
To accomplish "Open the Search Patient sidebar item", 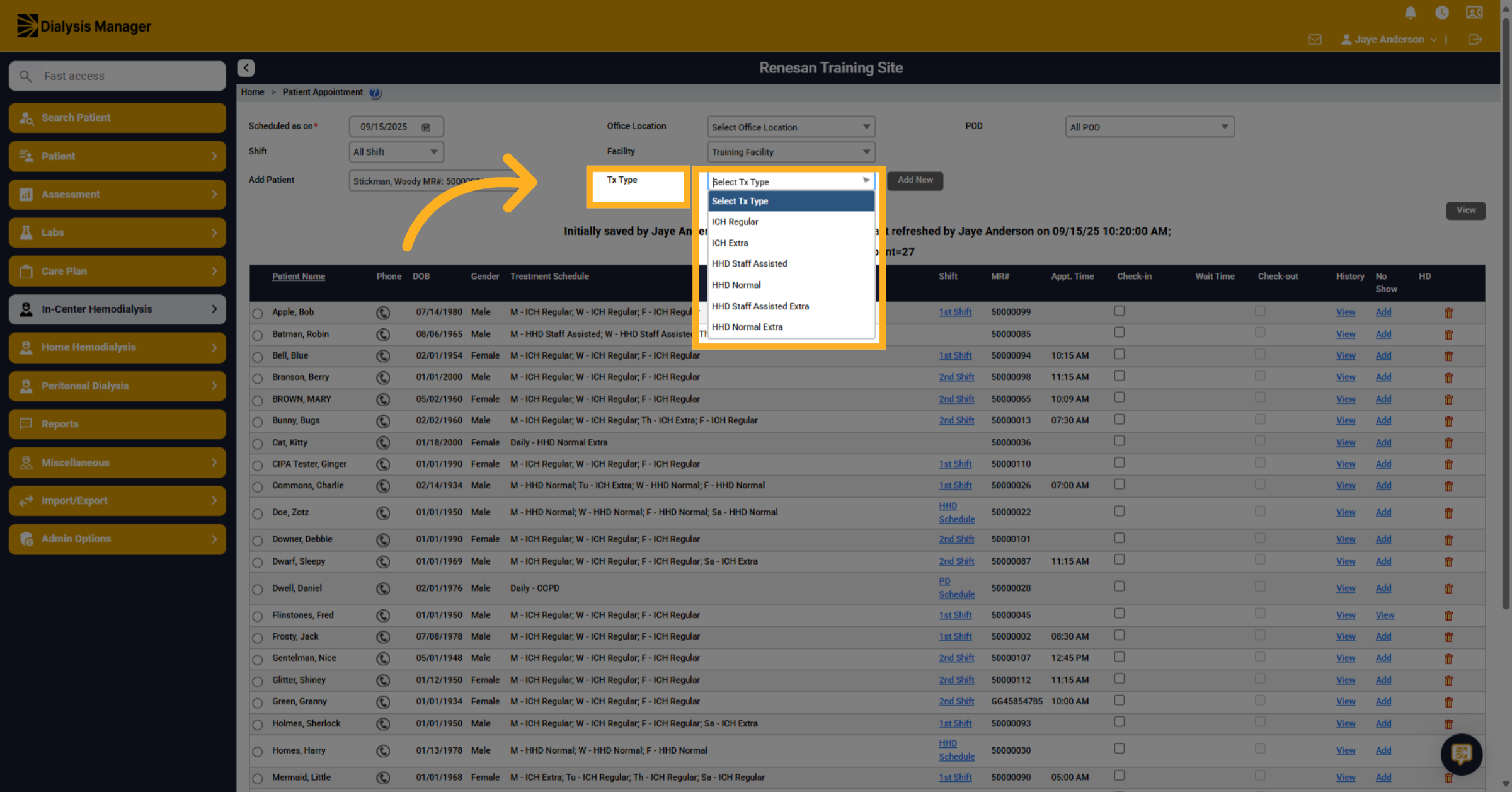I will (117, 118).
